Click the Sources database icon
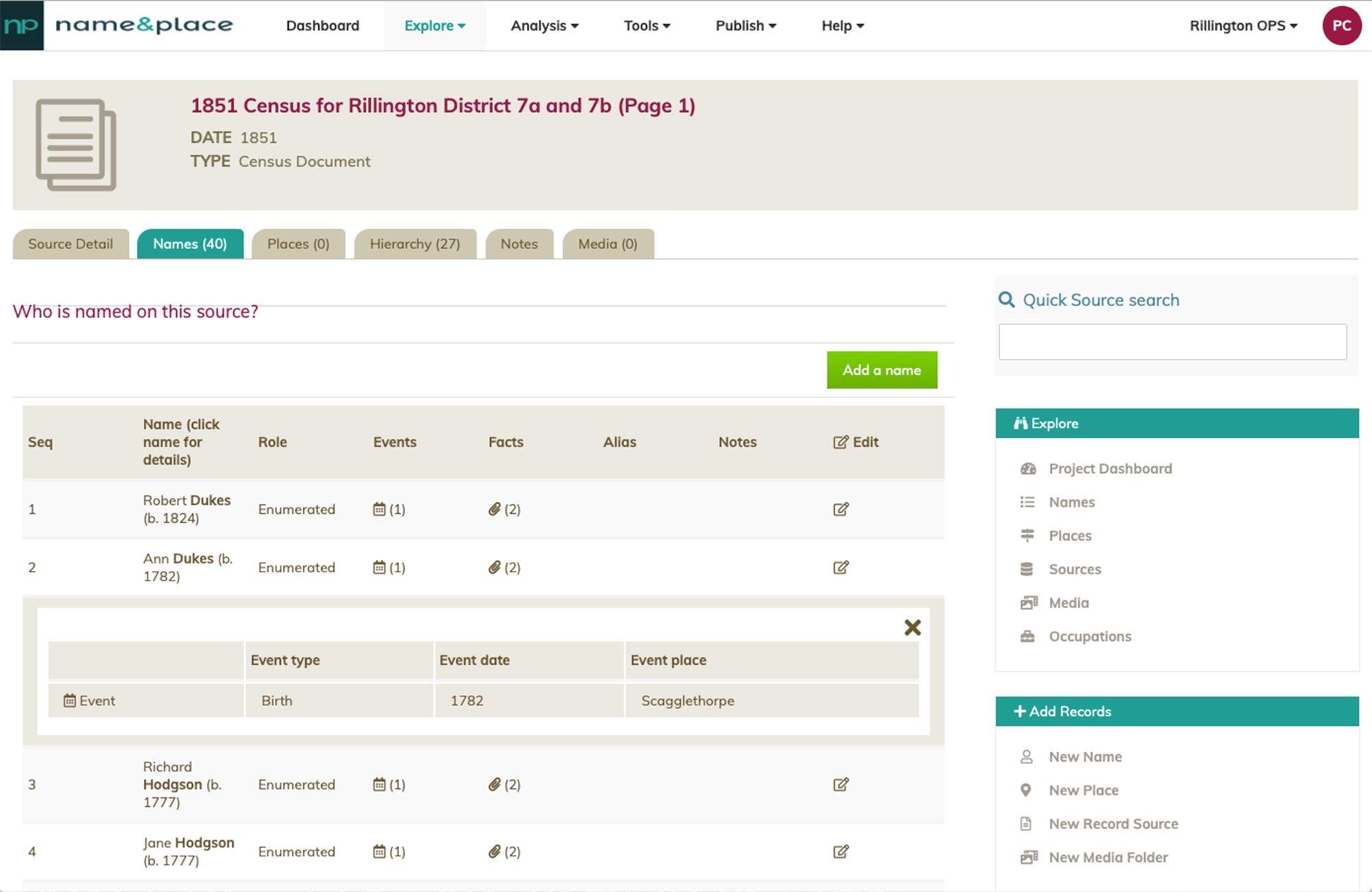 coord(1026,569)
